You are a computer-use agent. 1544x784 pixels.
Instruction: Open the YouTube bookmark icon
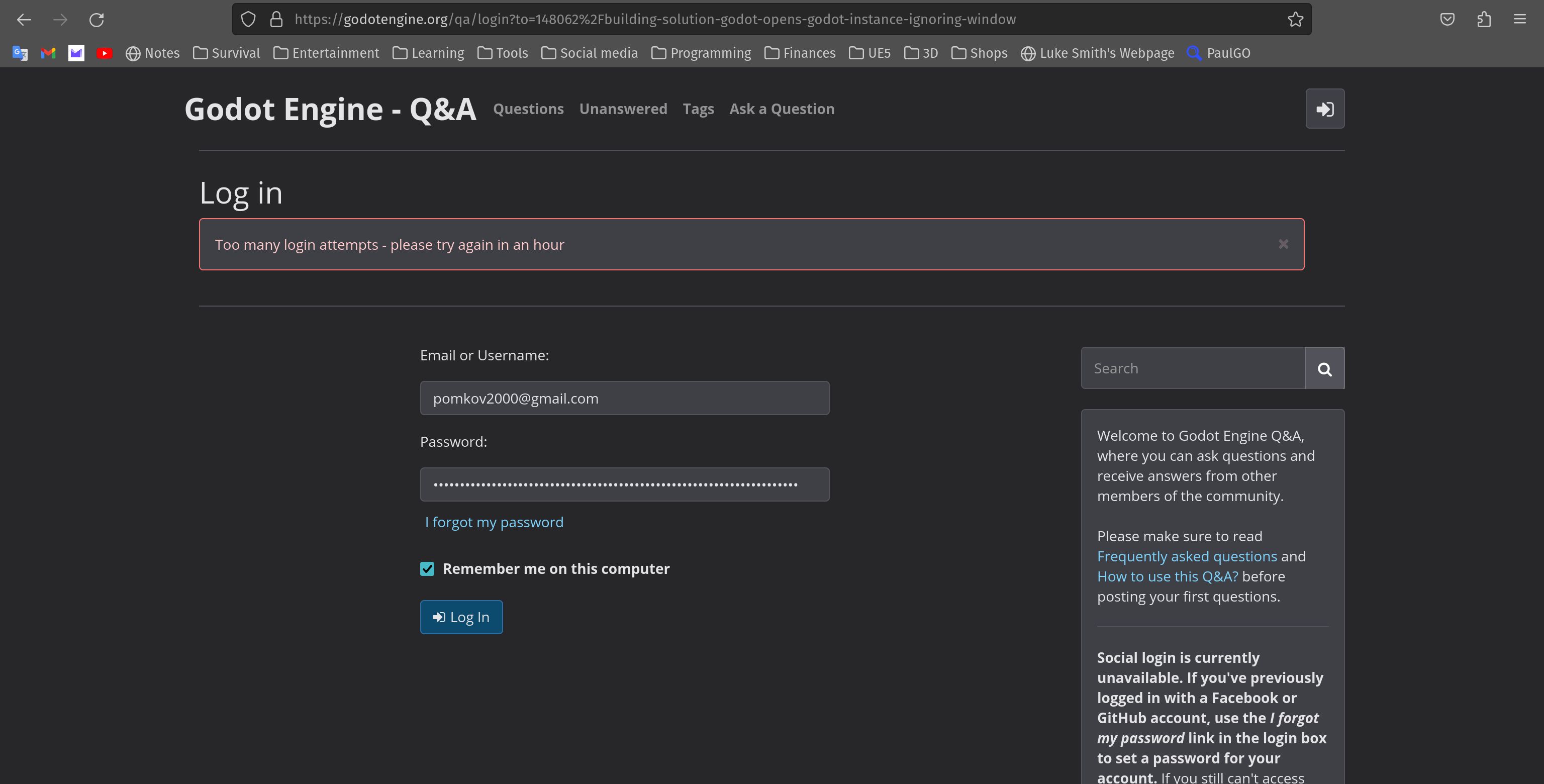105,53
